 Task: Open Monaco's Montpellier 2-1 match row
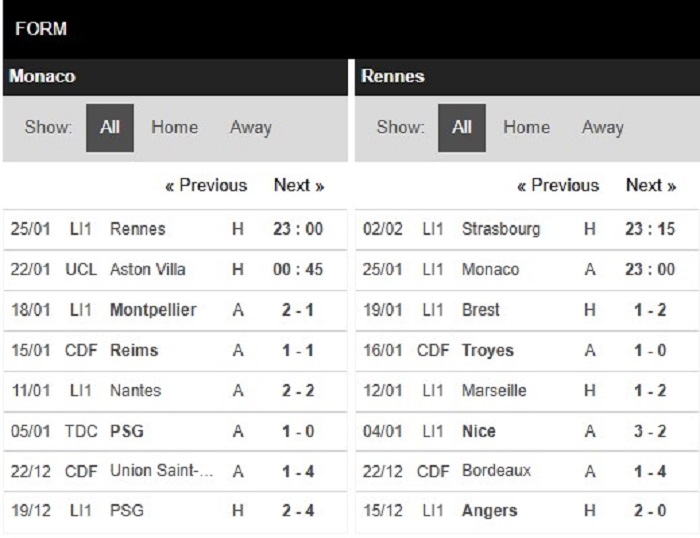[x=175, y=311]
